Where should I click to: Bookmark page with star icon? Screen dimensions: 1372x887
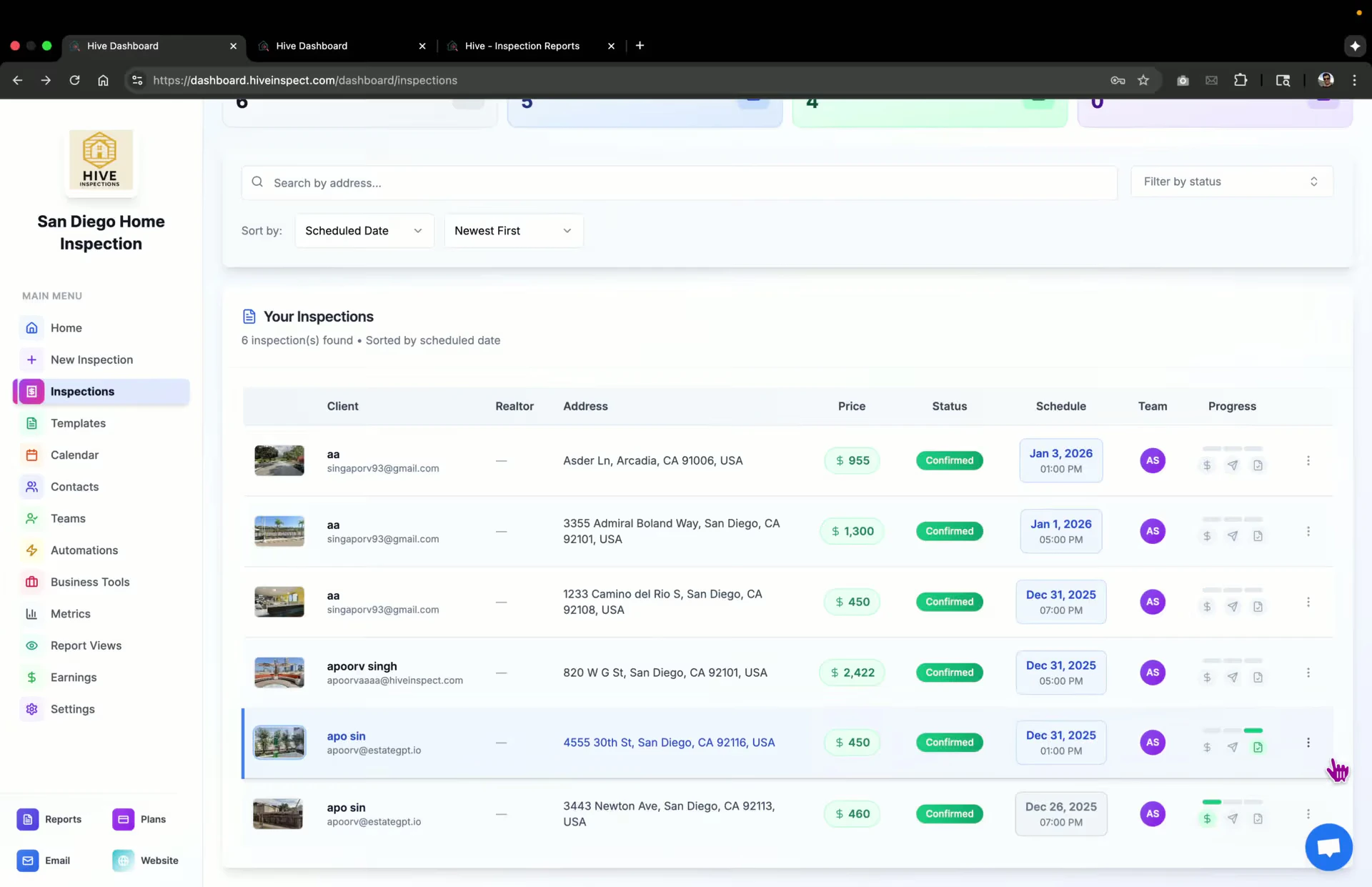pos(1143,80)
